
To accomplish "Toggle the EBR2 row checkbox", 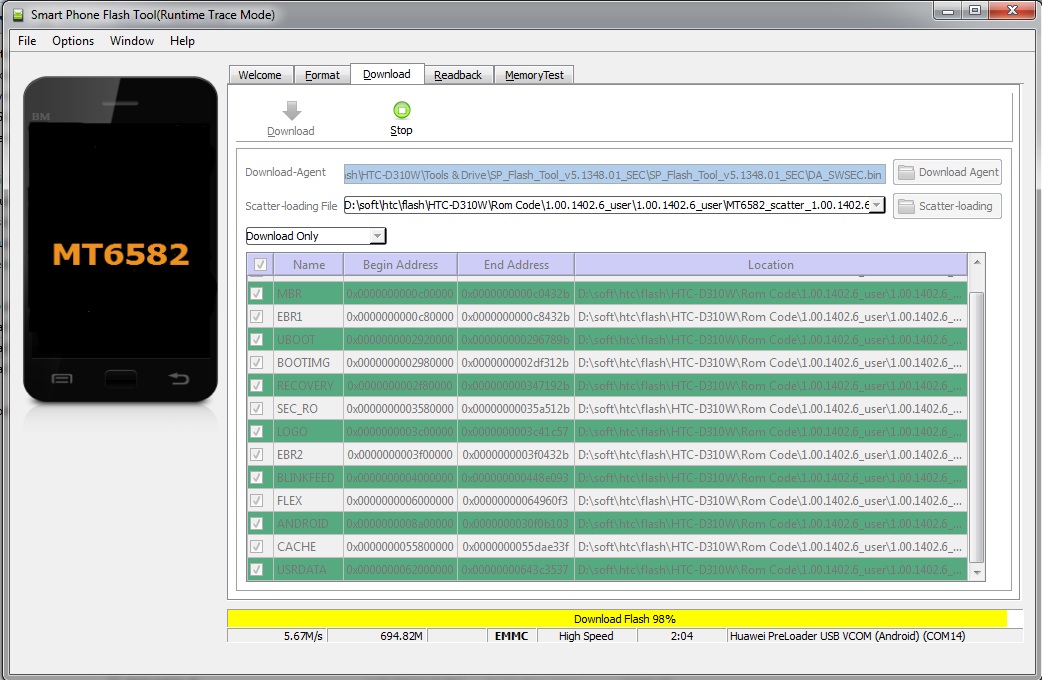I will pos(257,455).
